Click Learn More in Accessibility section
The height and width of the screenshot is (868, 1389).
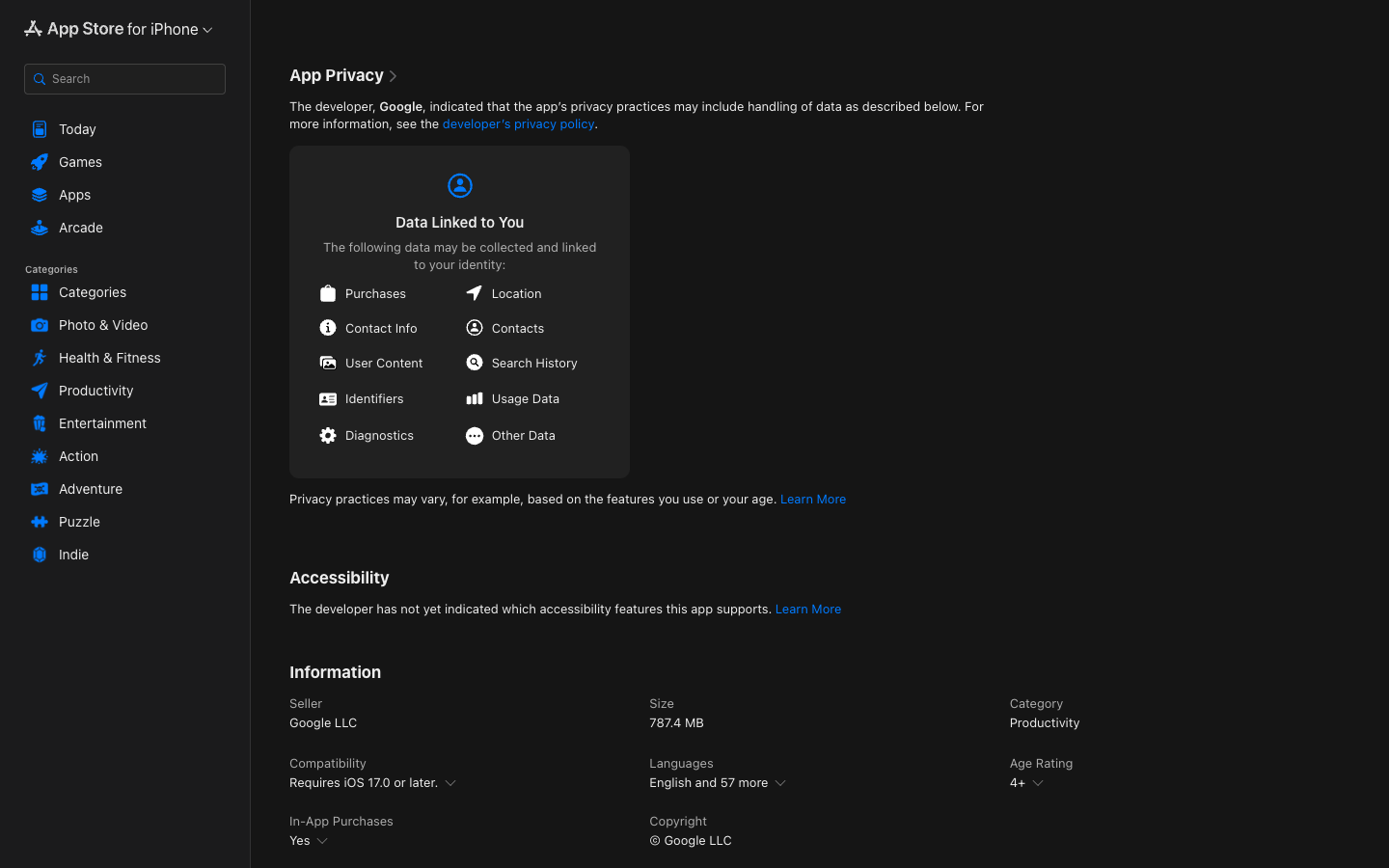coord(808,610)
